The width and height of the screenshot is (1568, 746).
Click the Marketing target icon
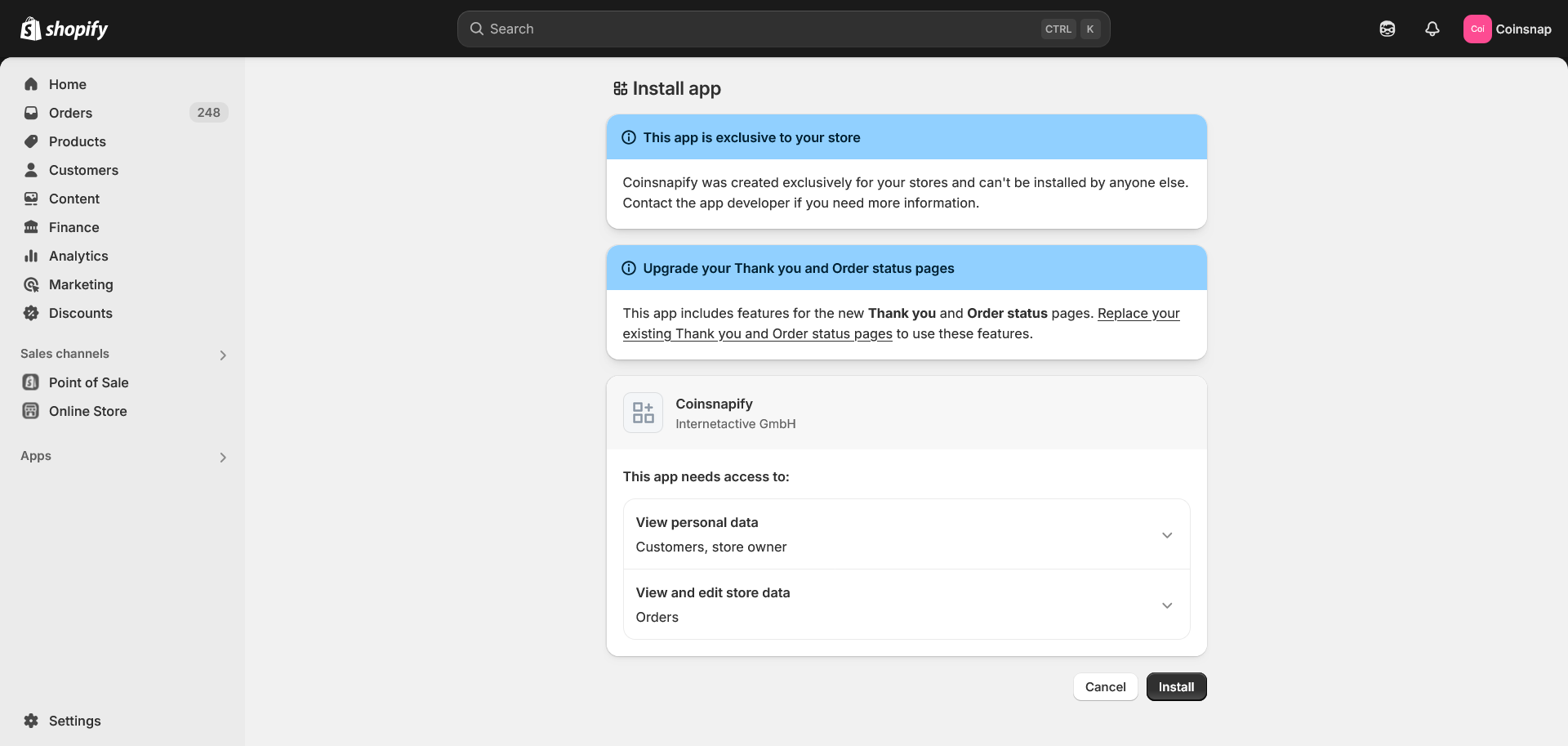[x=31, y=284]
